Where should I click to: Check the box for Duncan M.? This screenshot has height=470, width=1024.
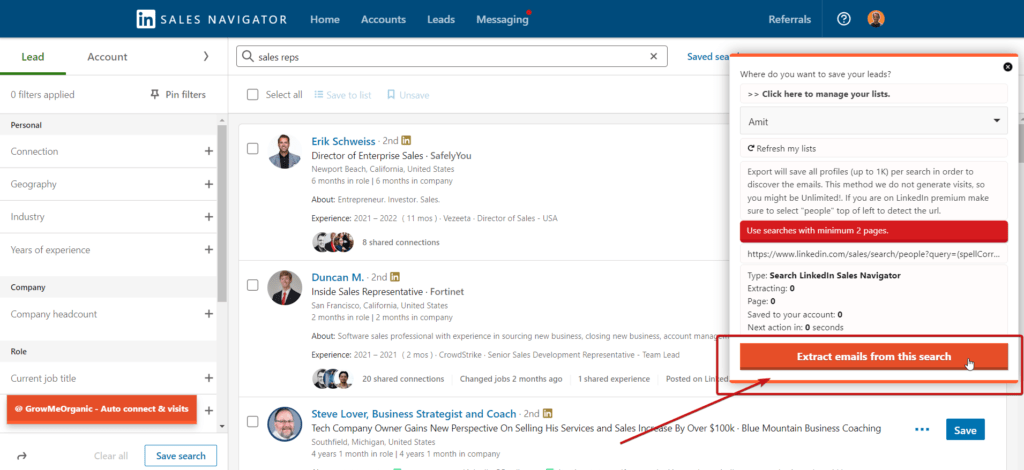[x=253, y=285]
